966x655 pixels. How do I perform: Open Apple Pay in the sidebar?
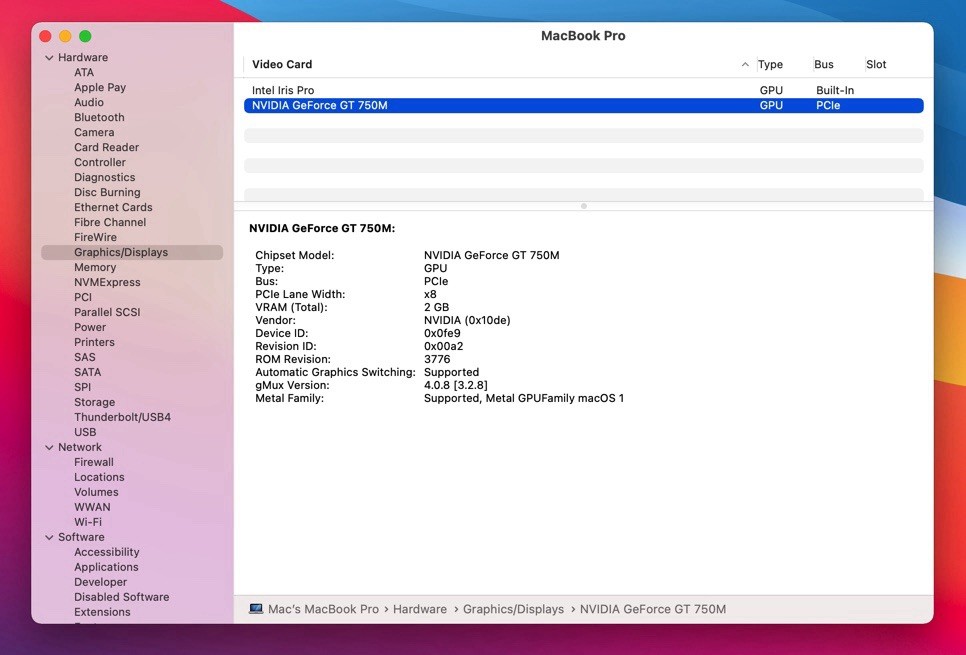tap(100, 87)
